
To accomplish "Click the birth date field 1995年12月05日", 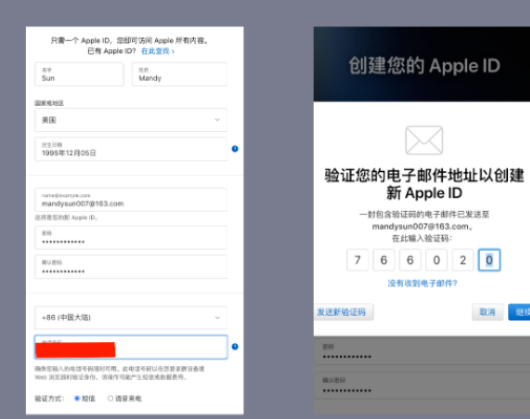I will click(131, 149).
